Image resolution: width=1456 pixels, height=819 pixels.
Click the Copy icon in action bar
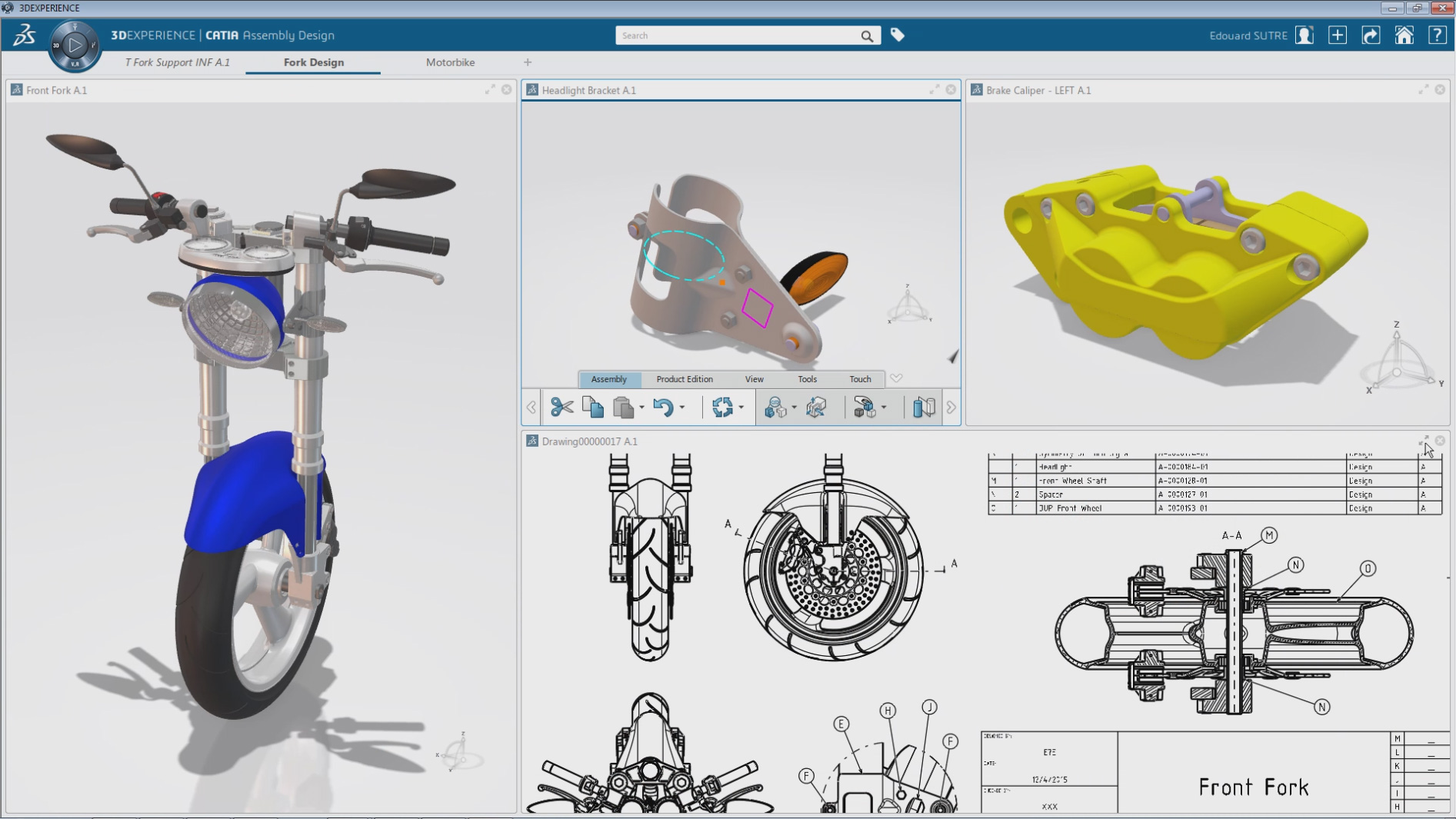point(592,407)
